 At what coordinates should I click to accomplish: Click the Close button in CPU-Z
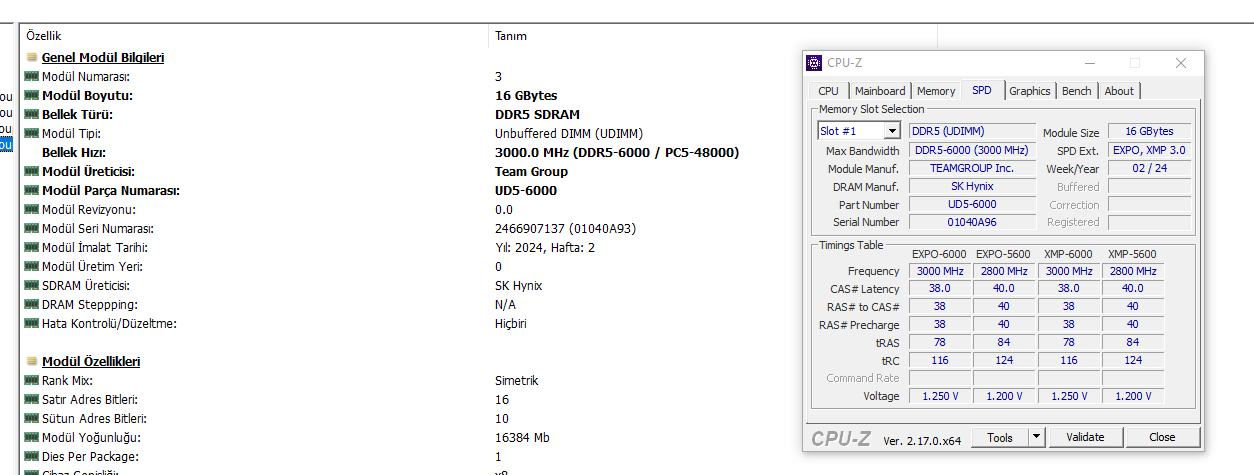click(1162, 437)
